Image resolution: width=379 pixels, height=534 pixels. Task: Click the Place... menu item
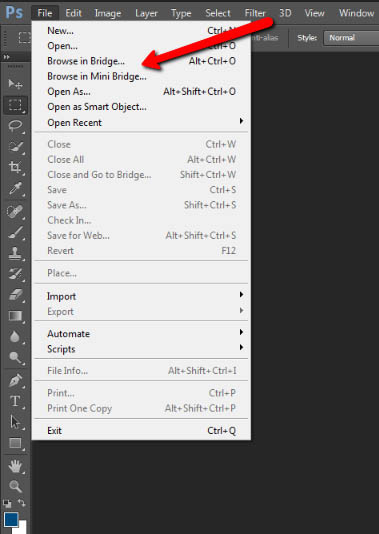[x=141, y=273]
